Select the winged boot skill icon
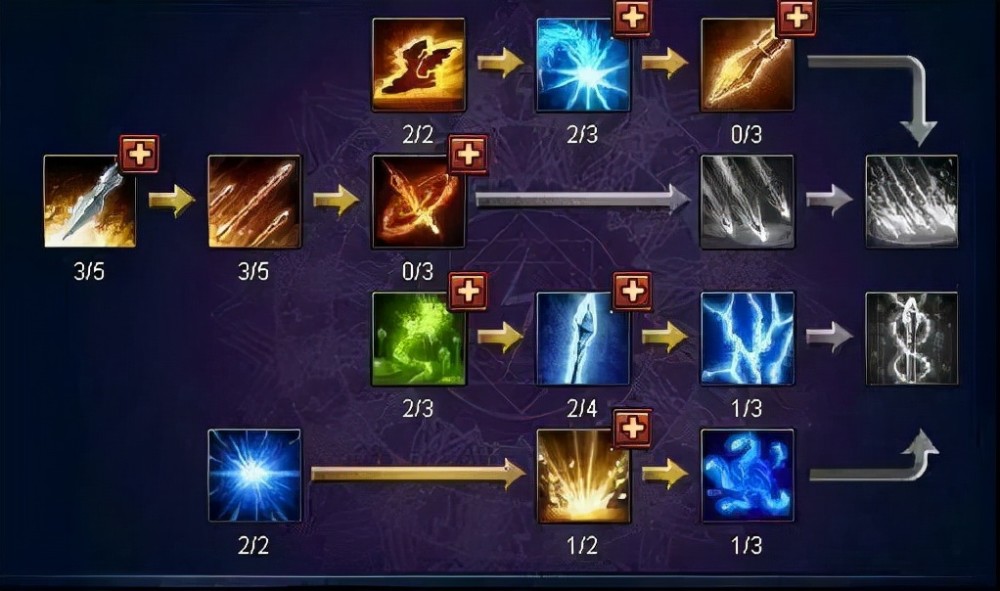Image resolution: width=1000 pixels, height=591 pixels. 418,65
